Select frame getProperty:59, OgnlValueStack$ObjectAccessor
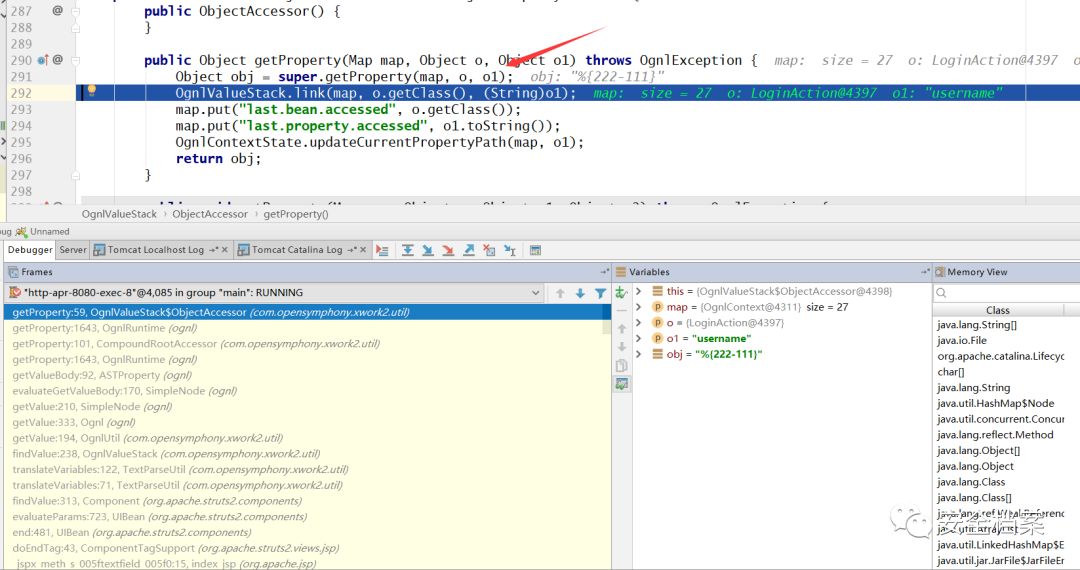 [307, 313]
